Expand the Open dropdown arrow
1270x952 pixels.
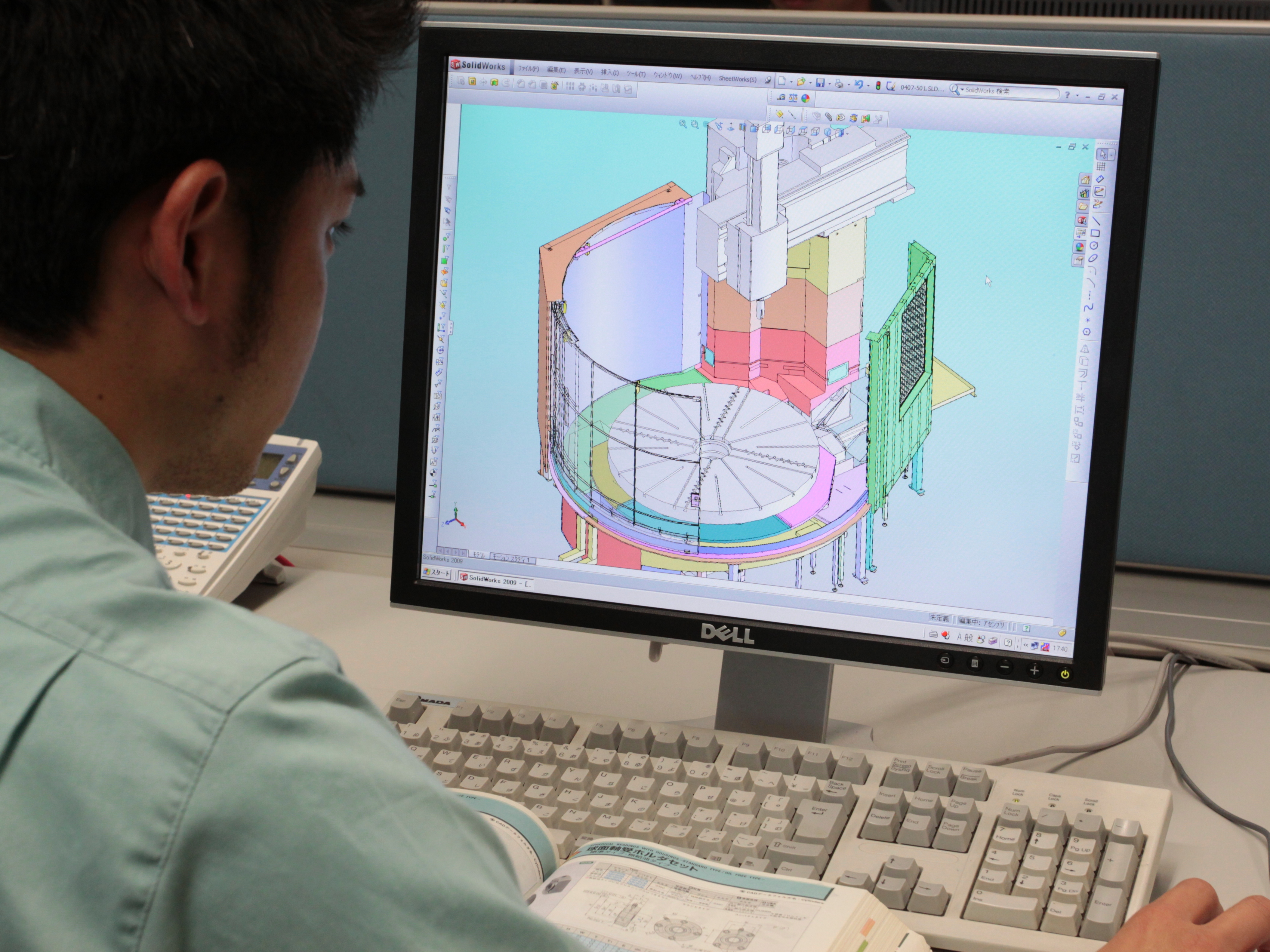point(811,83)
